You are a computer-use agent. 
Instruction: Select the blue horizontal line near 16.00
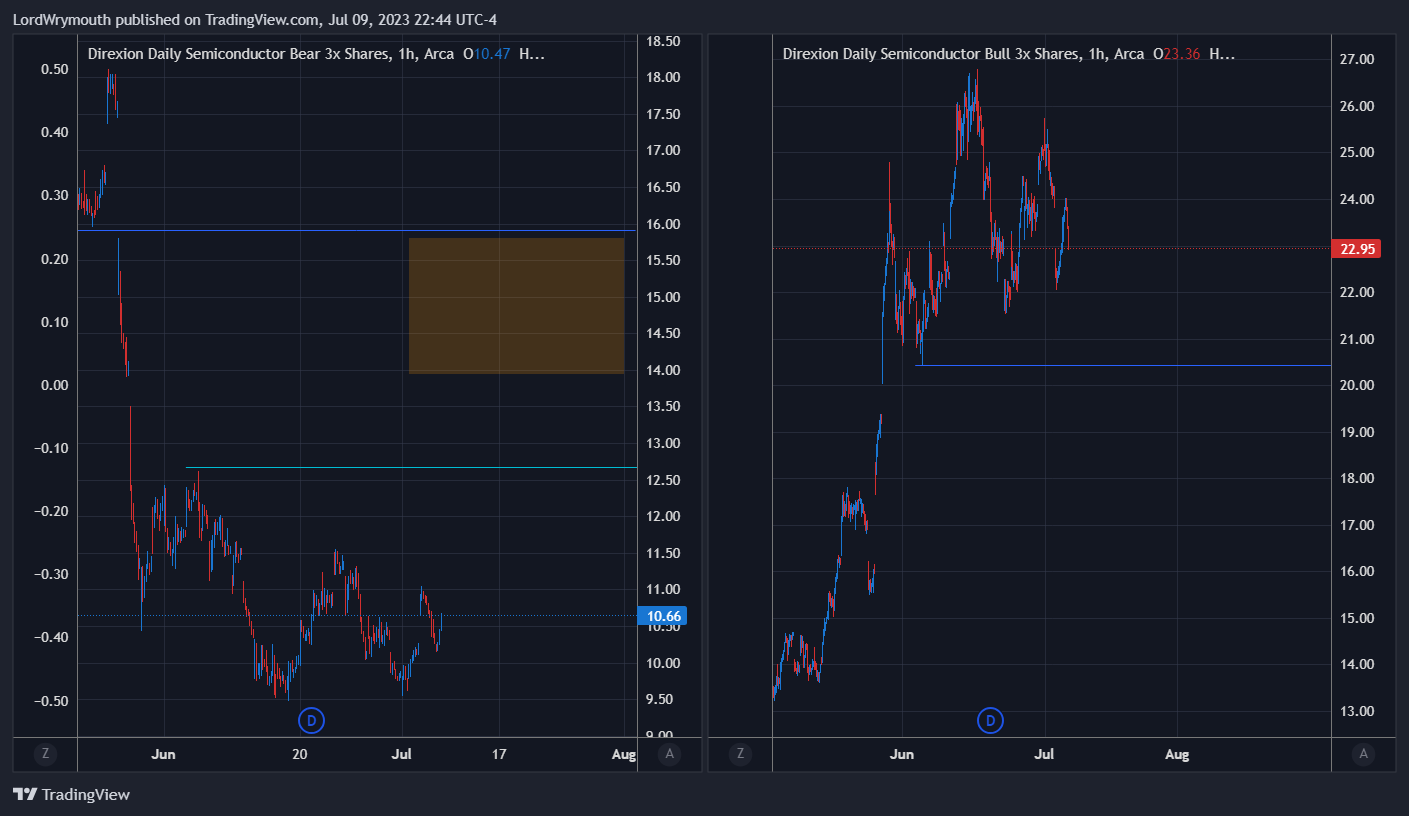tap(357, 231)
